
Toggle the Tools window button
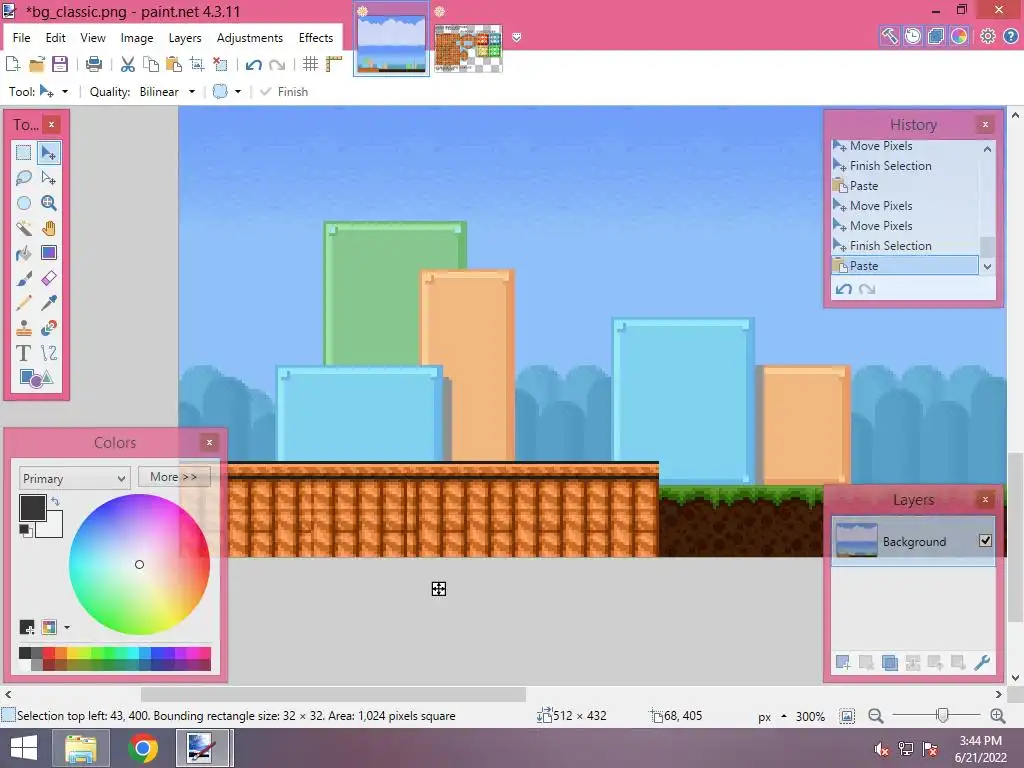(889, 36)
